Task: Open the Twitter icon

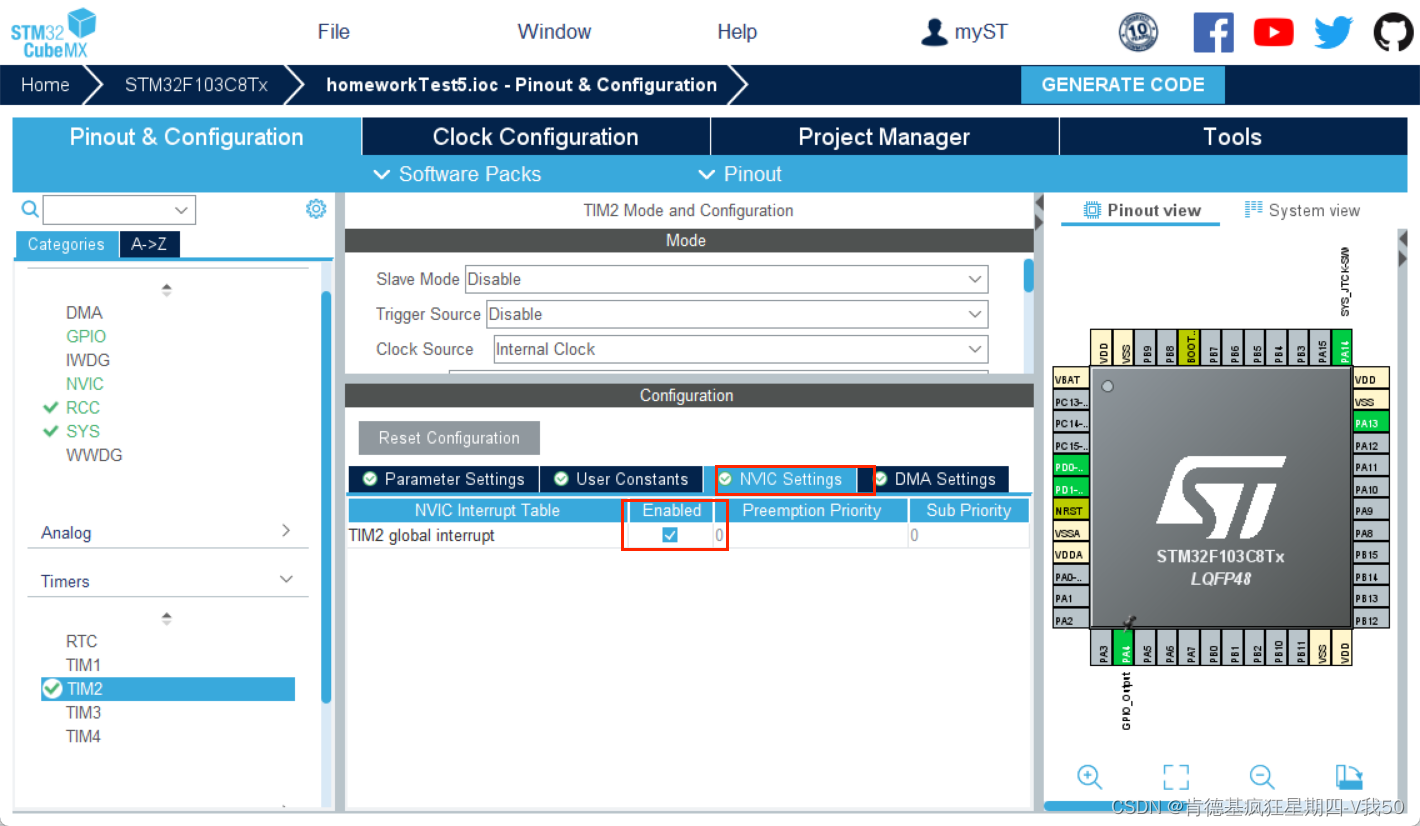Action: [1333, 32]
